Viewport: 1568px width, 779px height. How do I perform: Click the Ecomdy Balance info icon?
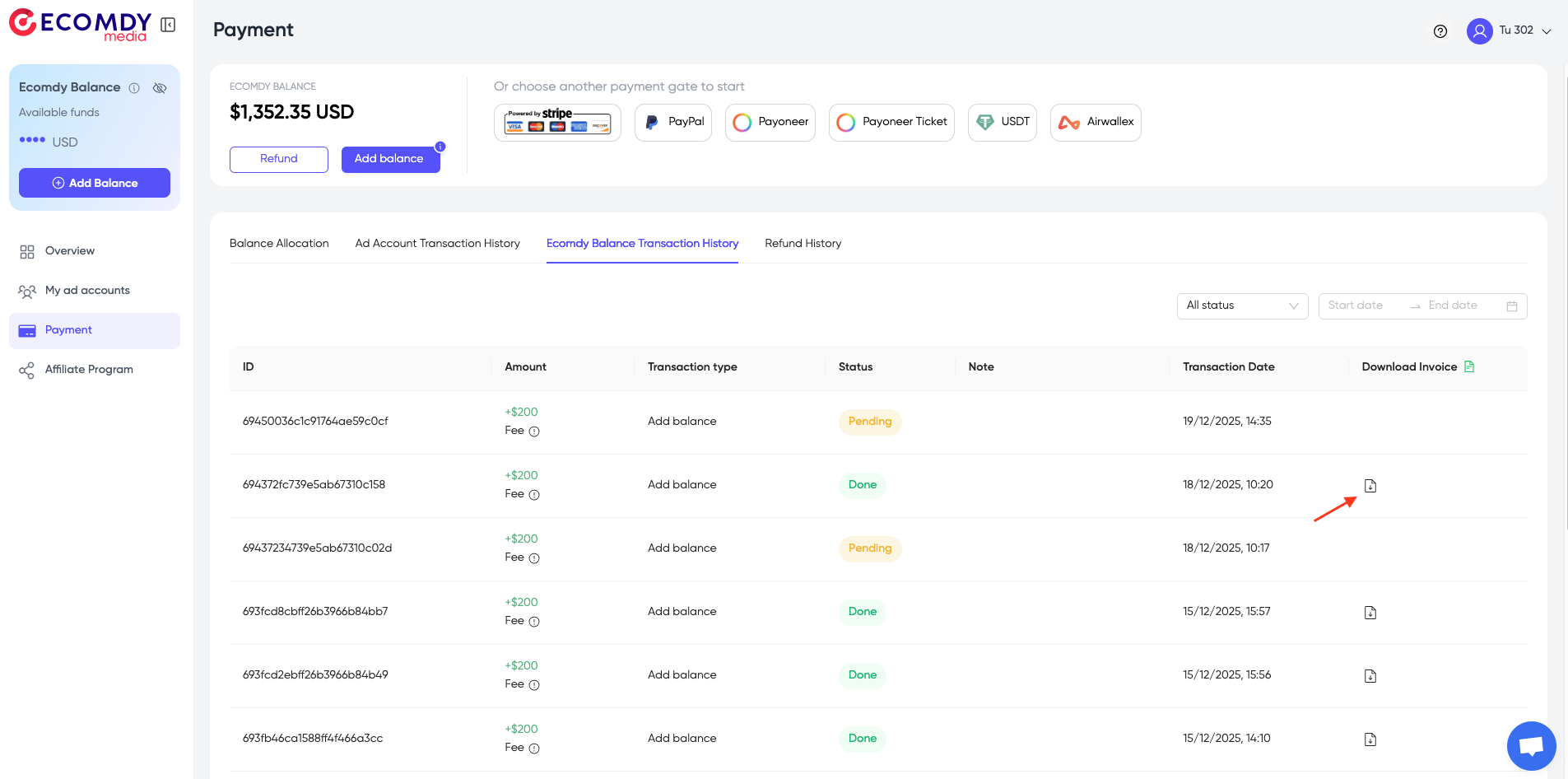[x=134, y=87]
